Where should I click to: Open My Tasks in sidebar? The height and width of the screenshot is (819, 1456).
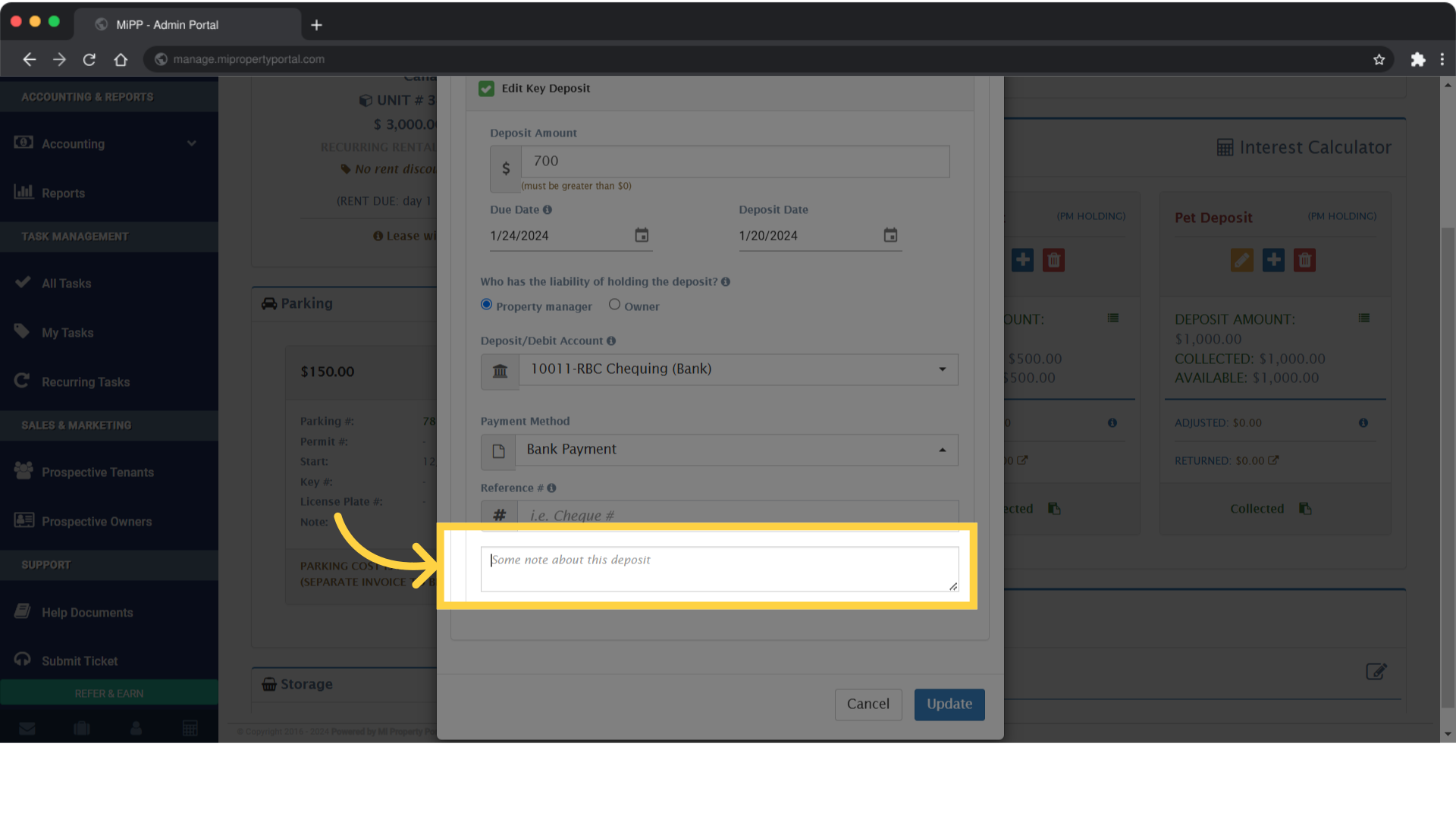pyautogui.click(x=109, y=333)
